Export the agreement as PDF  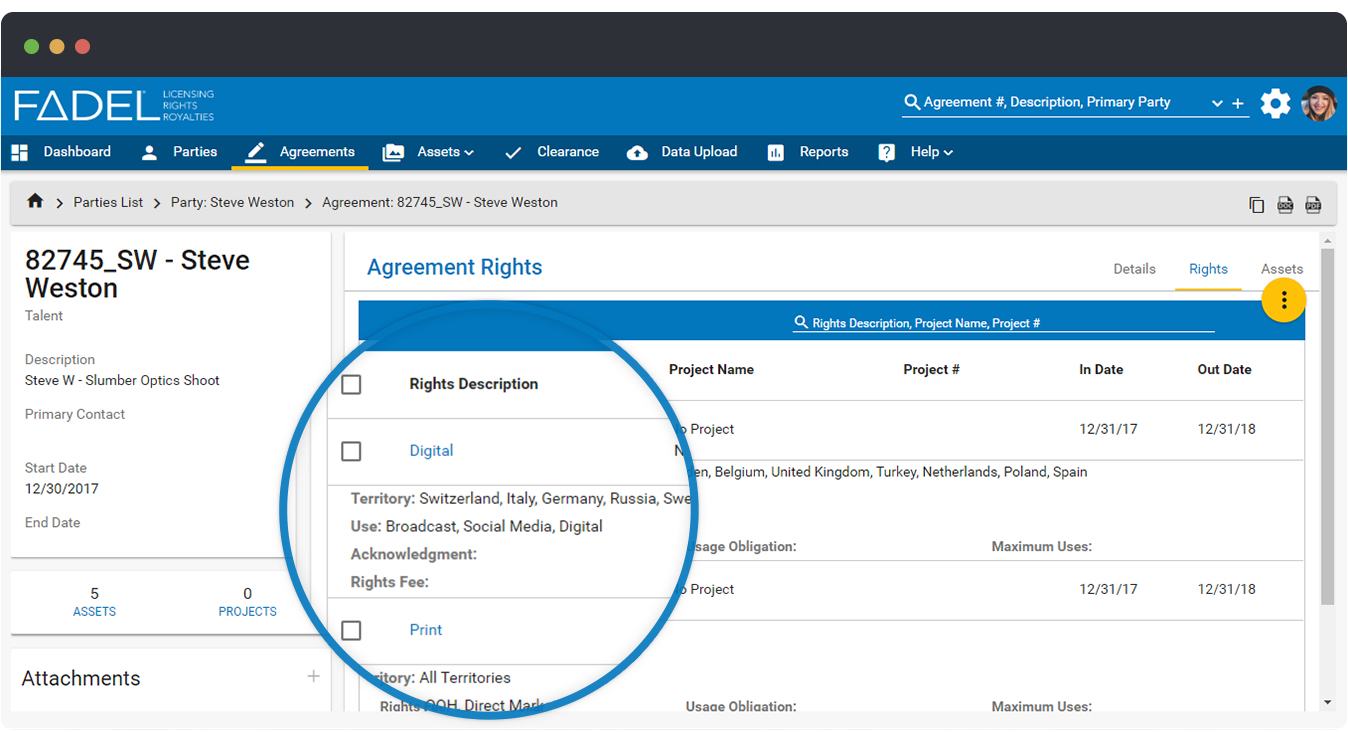point(1313,204)
